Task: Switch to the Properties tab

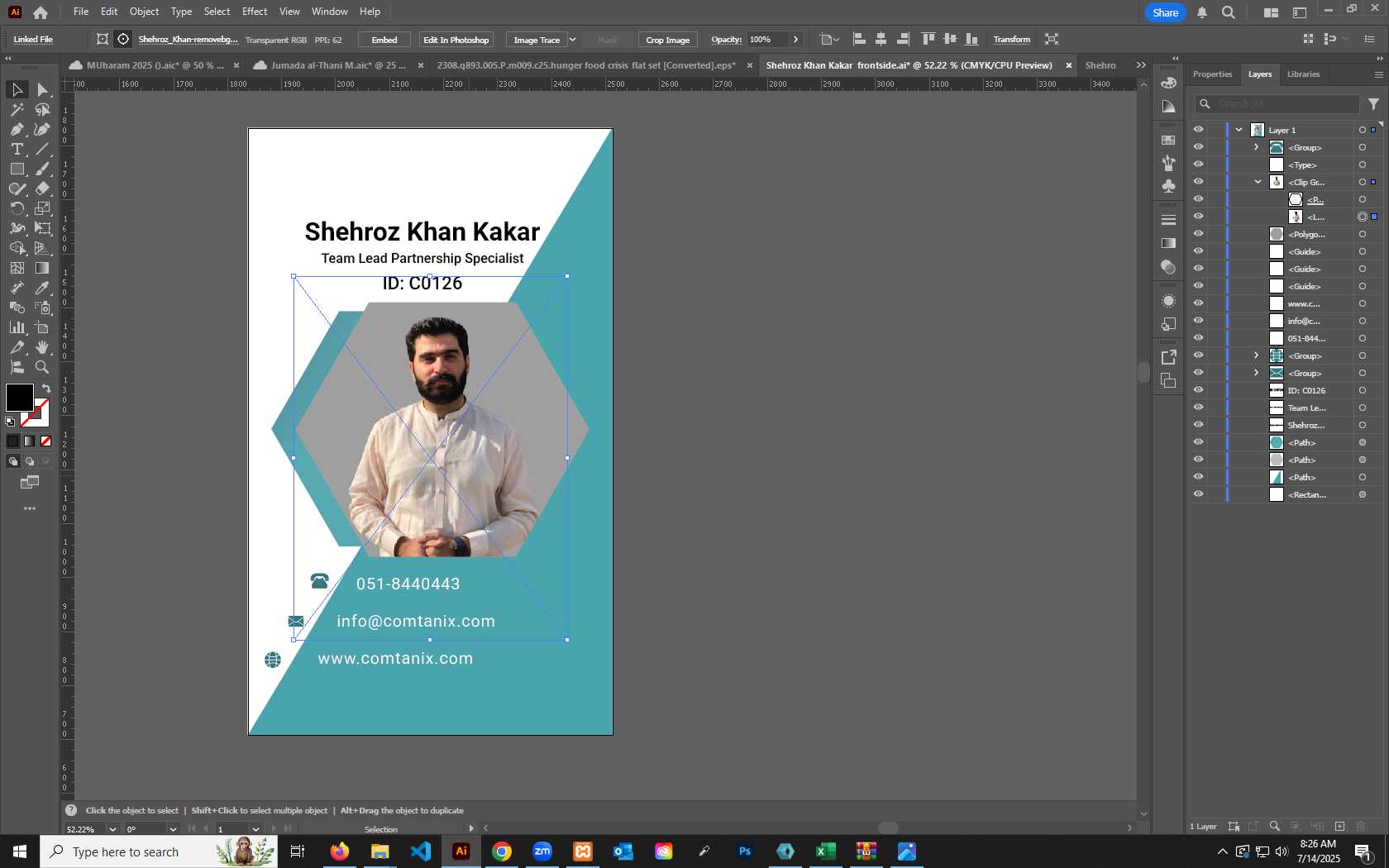Action: pyautogui.click(x=1212, y=74)
